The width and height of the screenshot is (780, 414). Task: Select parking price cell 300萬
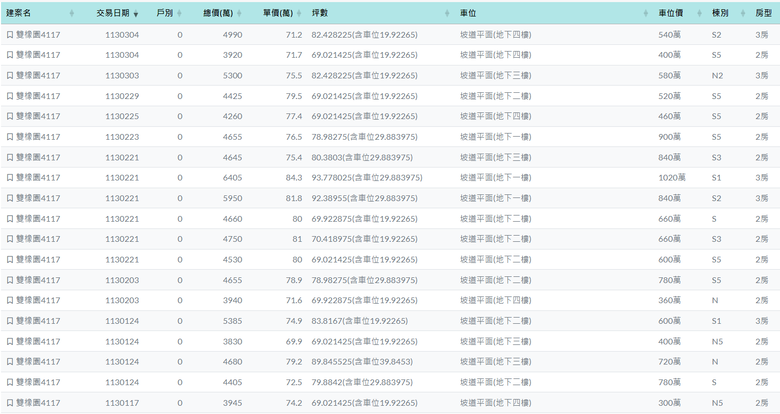pyautogui.click(x=670, y=403)
